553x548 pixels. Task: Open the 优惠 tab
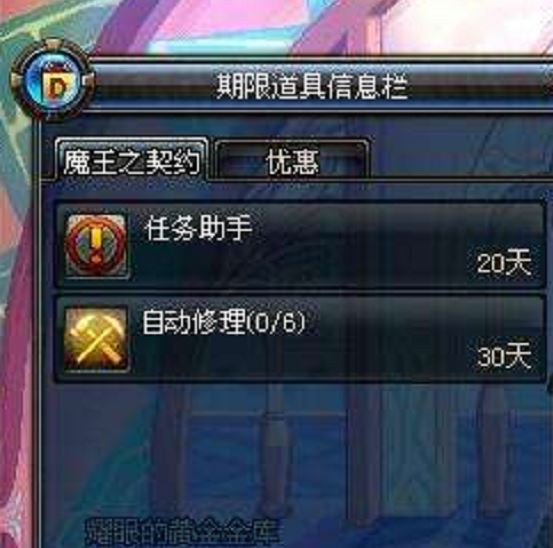pos(292,161)
